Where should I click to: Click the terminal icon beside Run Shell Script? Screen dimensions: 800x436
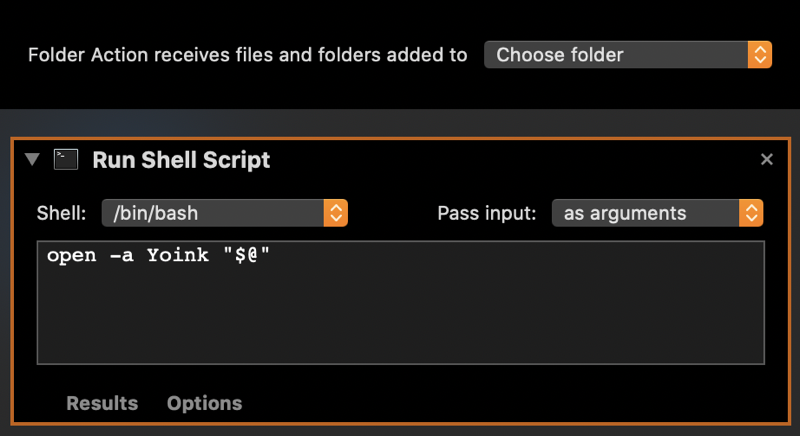pos(66,160)
